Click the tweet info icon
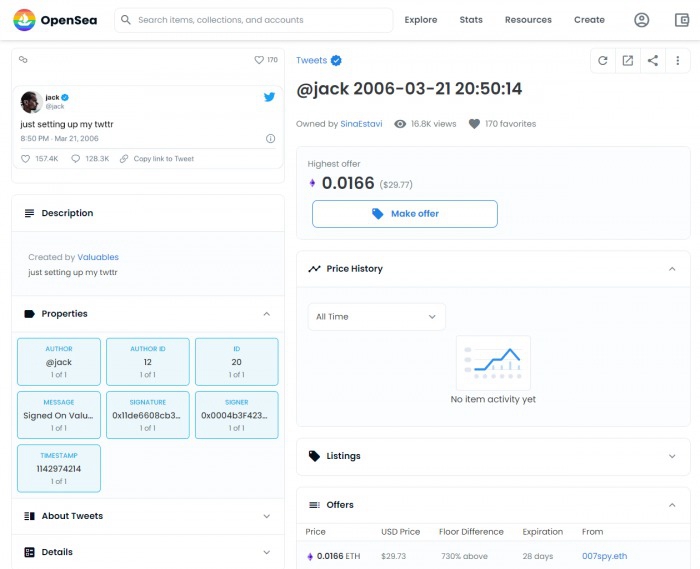 tap(271, 138)
